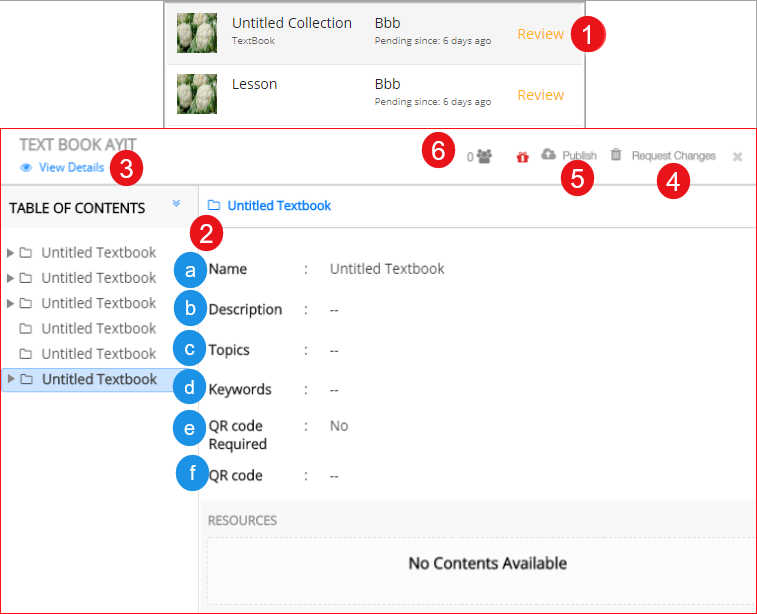The image size is (757, 614).
Task: Open the View Details link
Action: pos(71,168)
